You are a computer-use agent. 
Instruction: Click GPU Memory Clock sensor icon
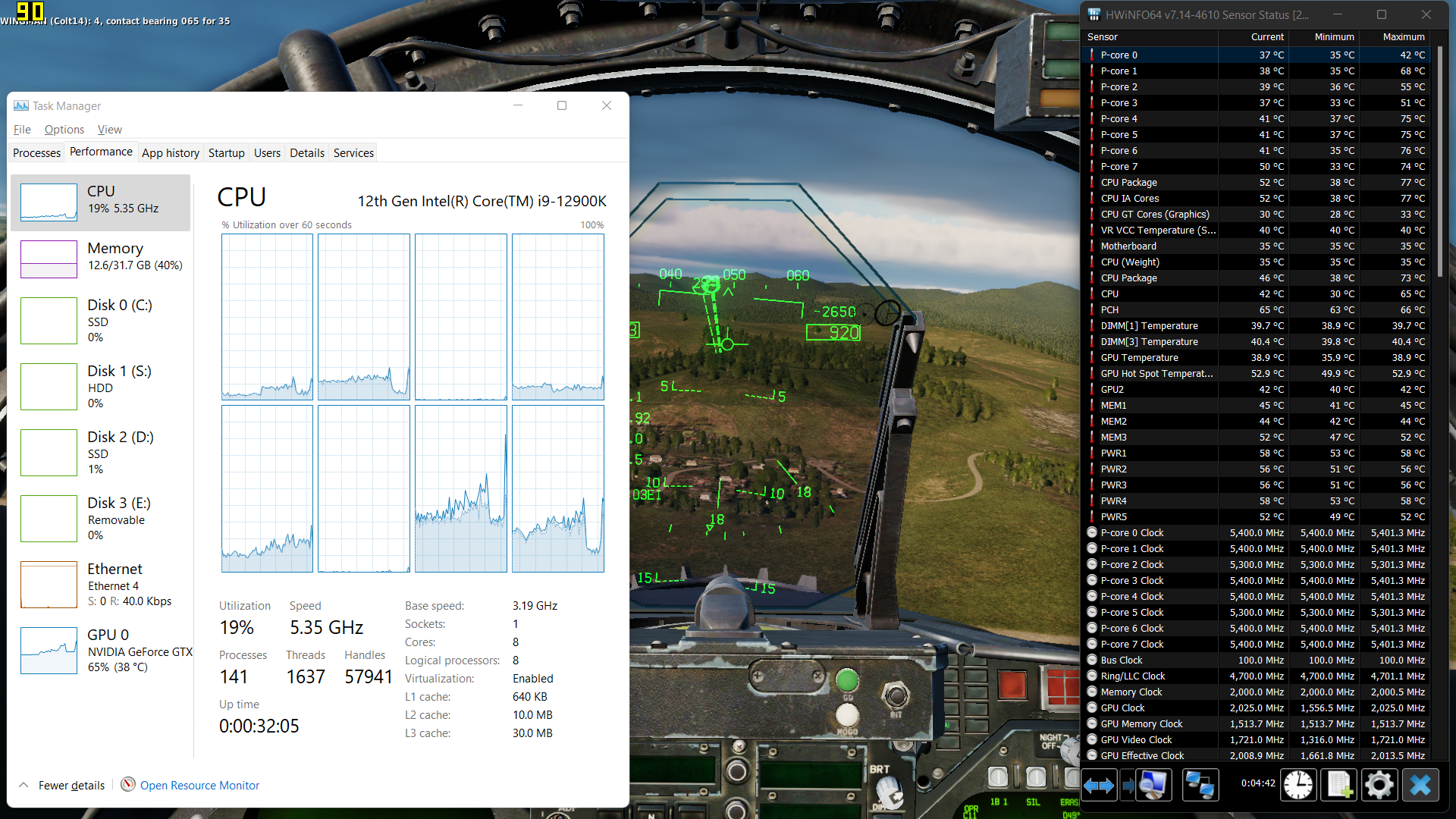[1092, 723]
